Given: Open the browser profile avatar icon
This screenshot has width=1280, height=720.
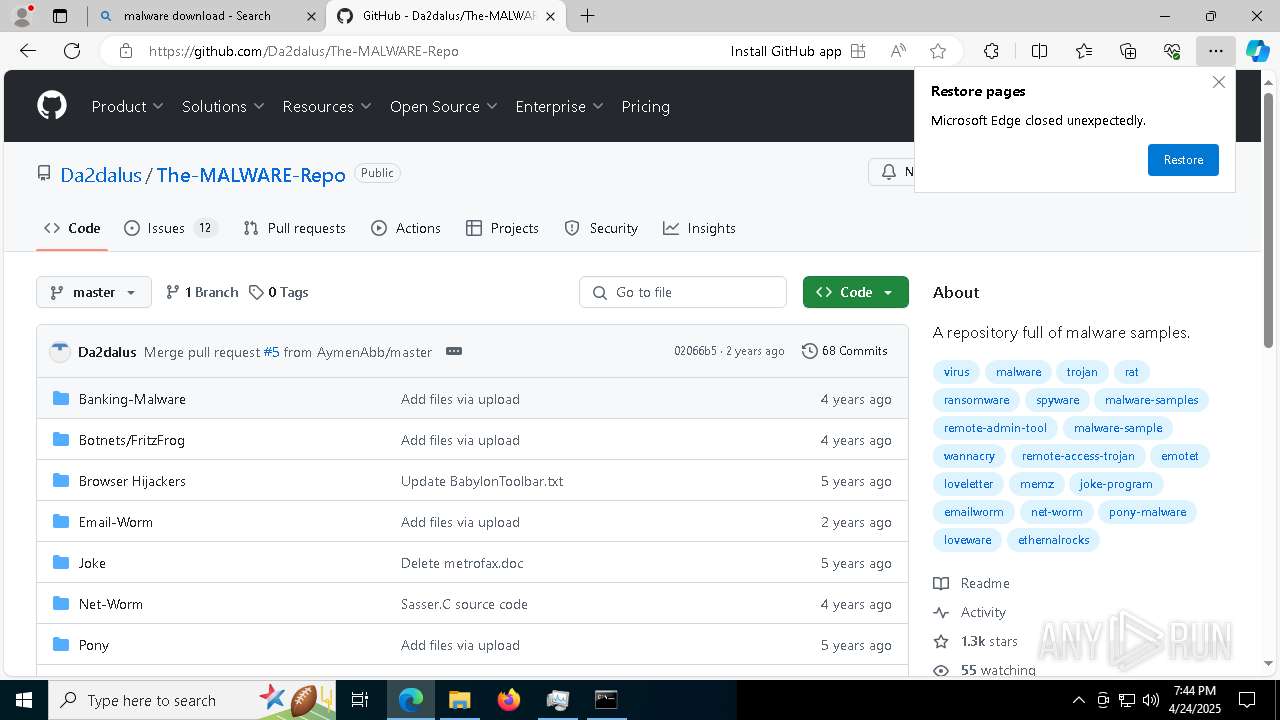Looking at the screenshot, I should coord(22,16).
